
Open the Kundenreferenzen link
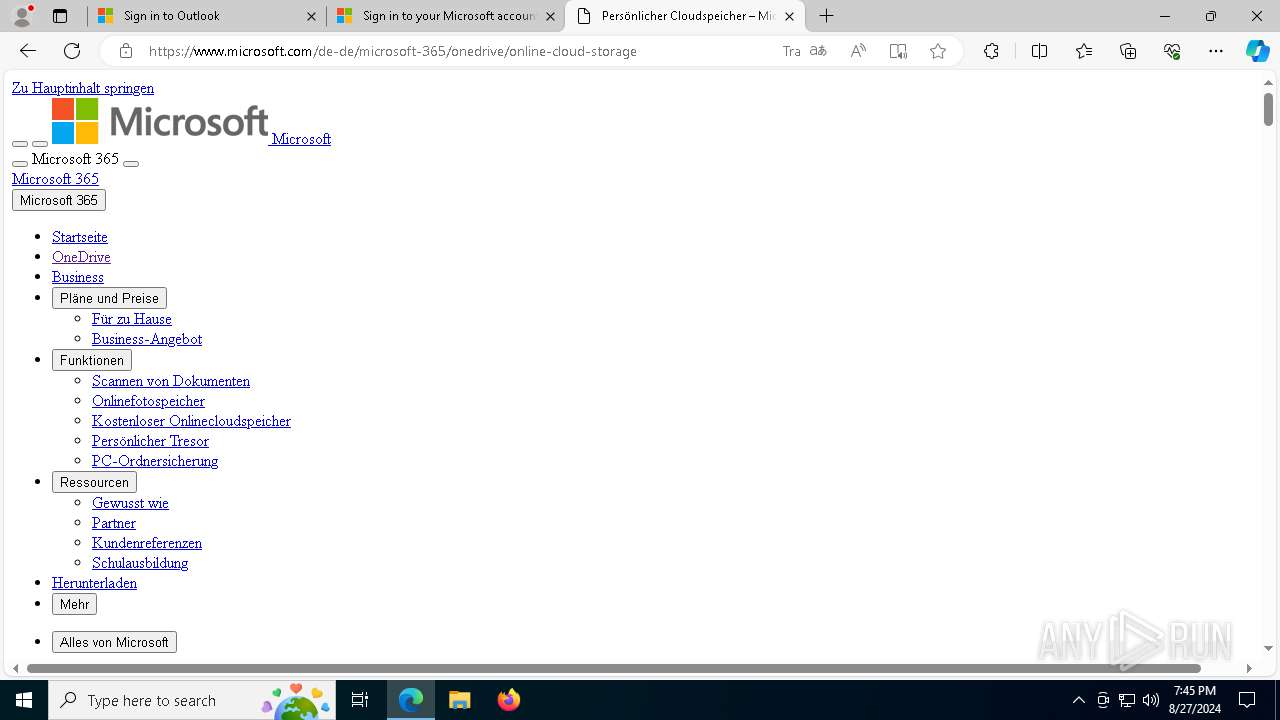[x=147, y=543]
